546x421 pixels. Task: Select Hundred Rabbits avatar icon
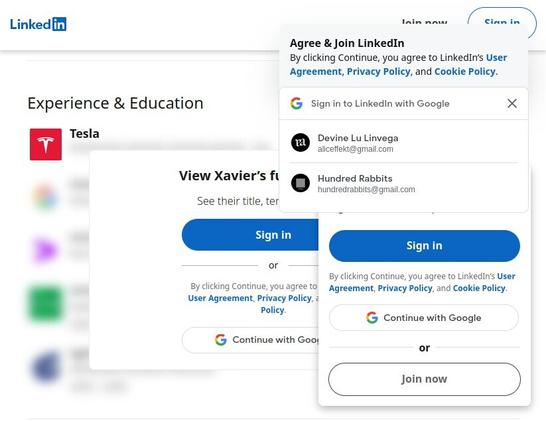pyautogui.click(x=300, y=183)
